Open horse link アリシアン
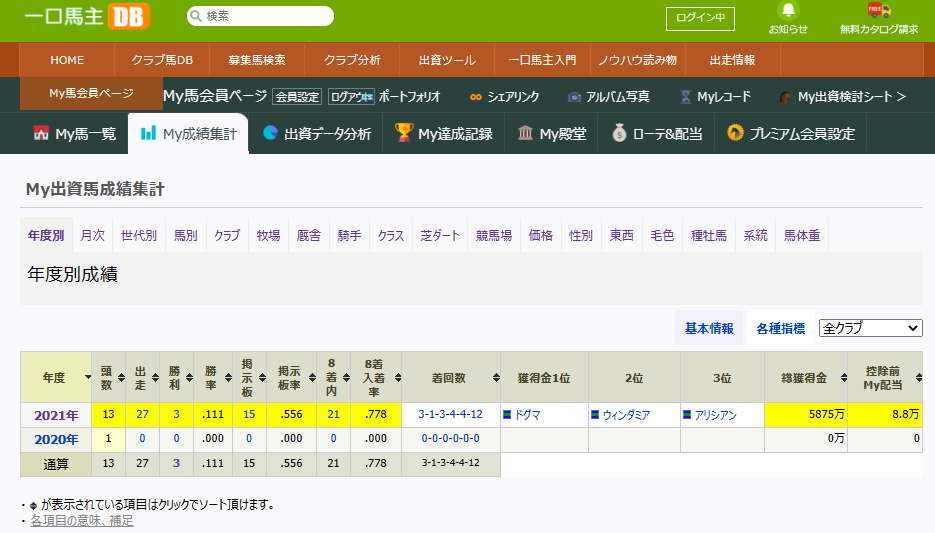Viewport: 935px width, 533px height. point(716,415)
